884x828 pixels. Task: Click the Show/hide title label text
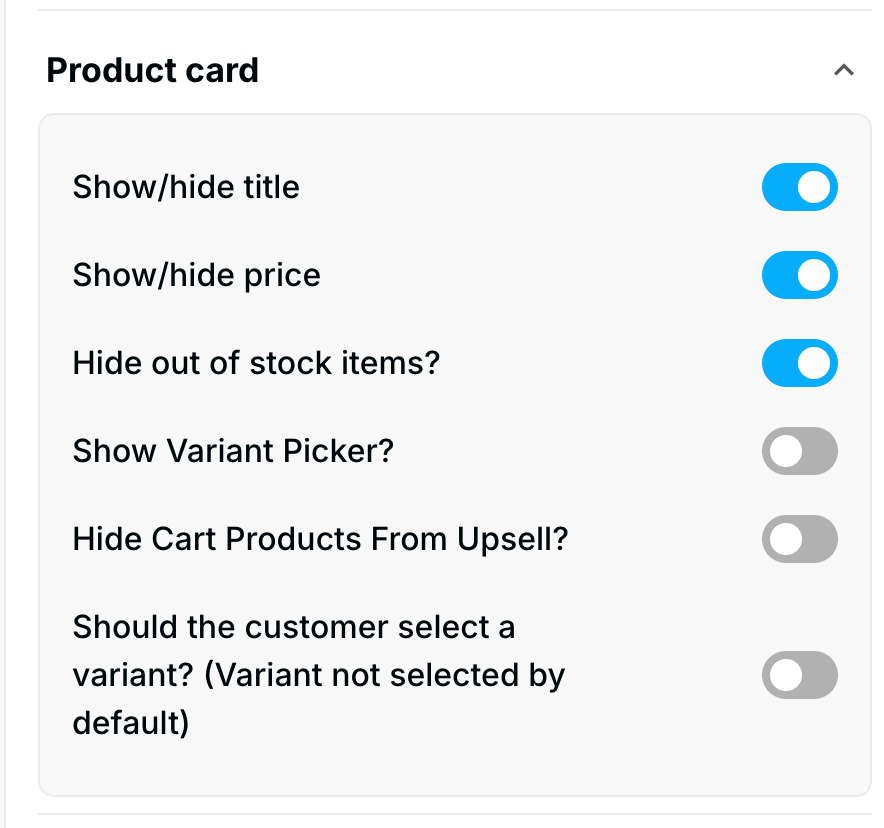pos(186,188)
